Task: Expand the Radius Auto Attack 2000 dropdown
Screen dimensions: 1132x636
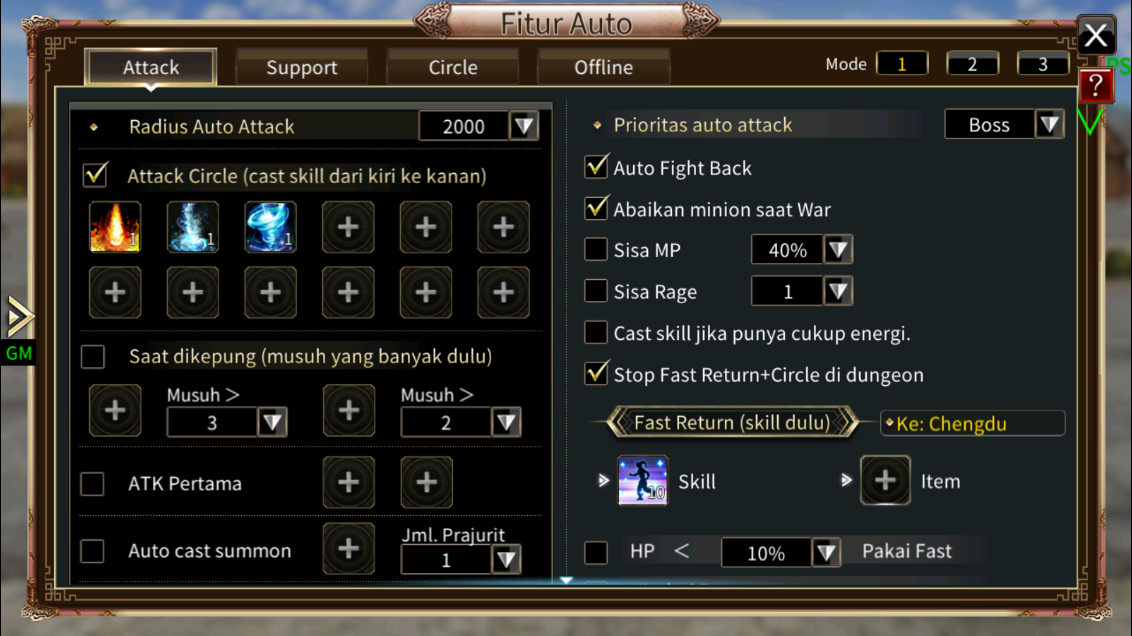Action: coord(524,126)
